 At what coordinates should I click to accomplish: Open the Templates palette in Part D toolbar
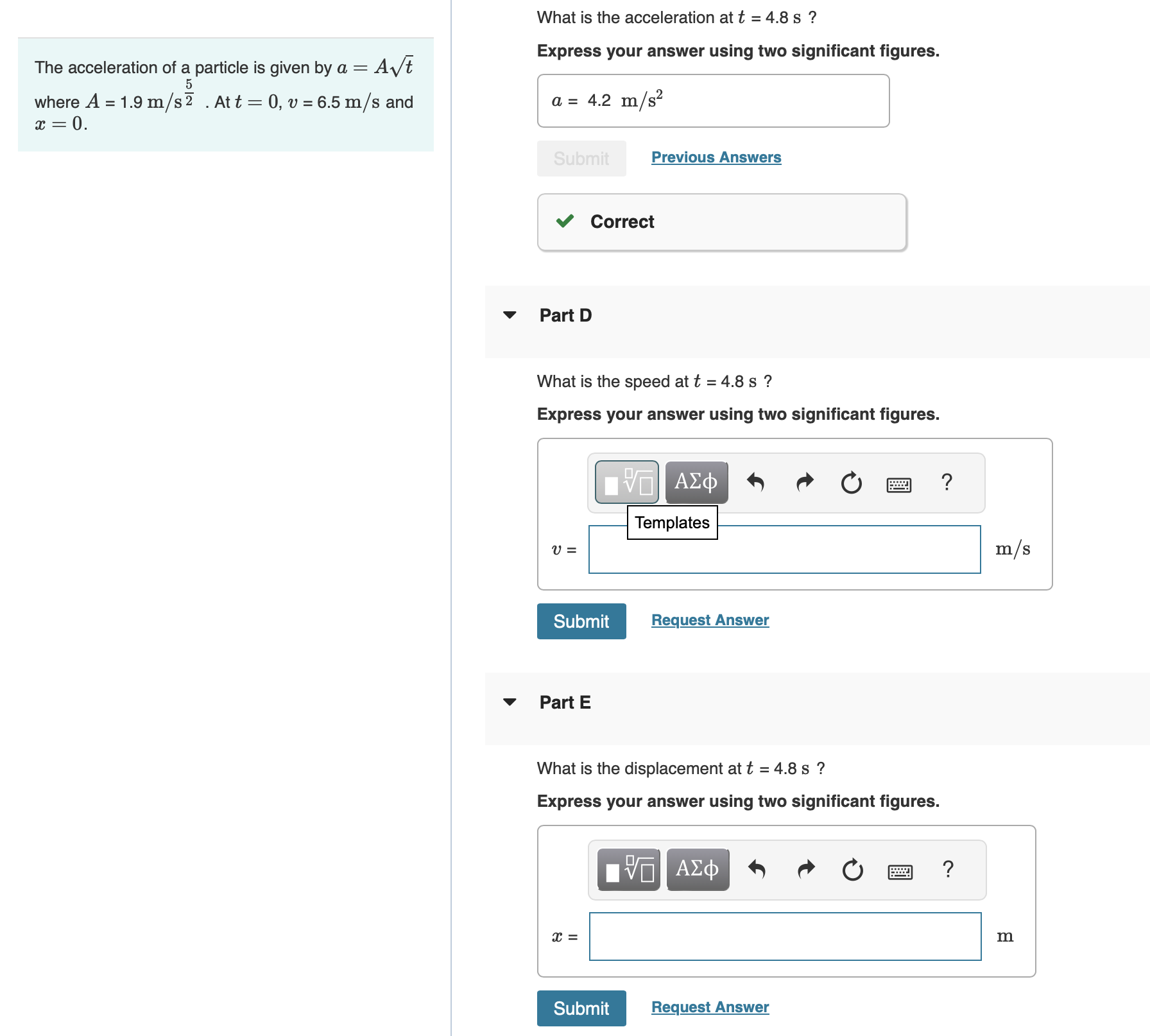pos(626,483)
